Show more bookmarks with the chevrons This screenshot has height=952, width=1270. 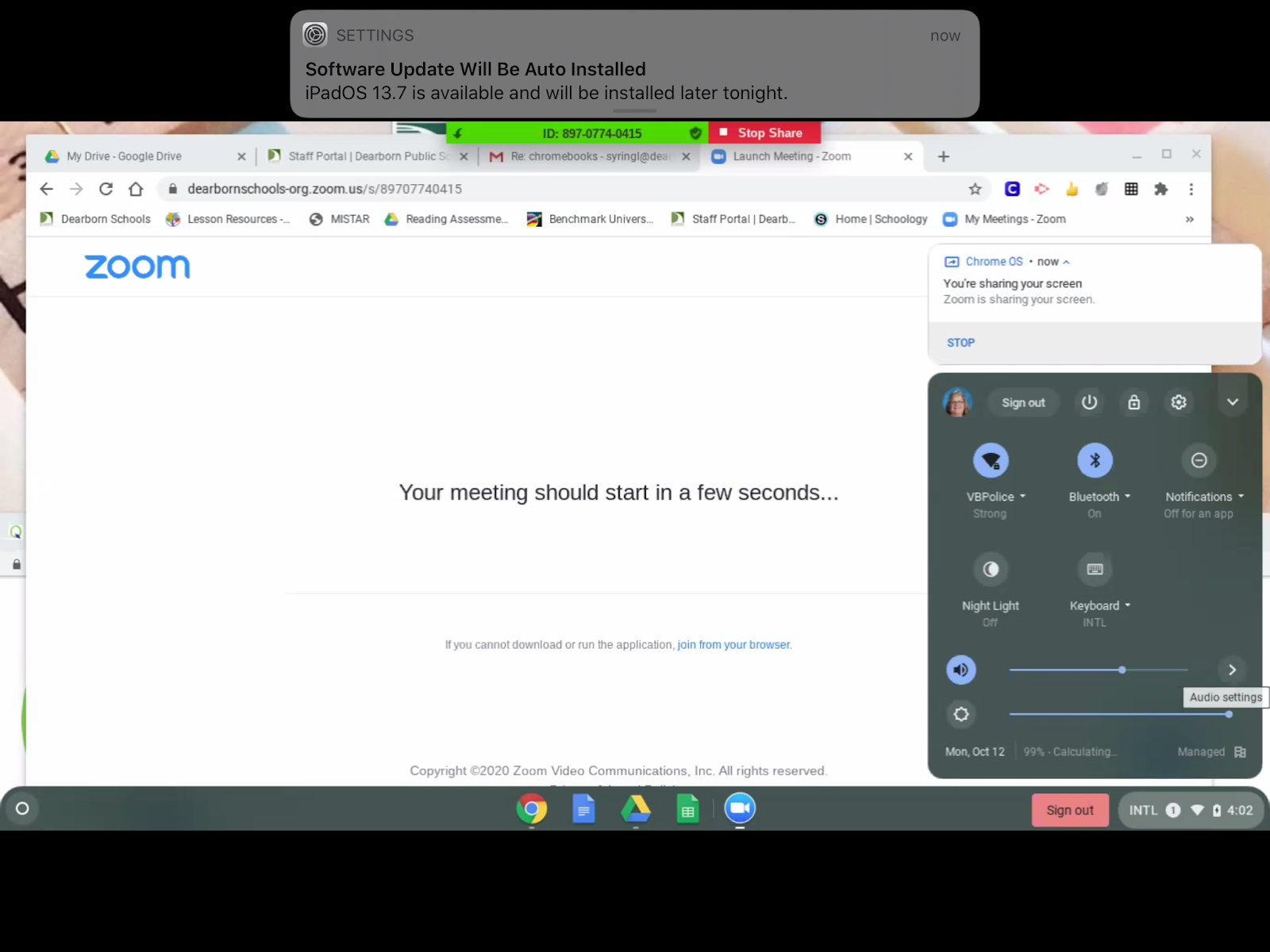(1189, 219)
